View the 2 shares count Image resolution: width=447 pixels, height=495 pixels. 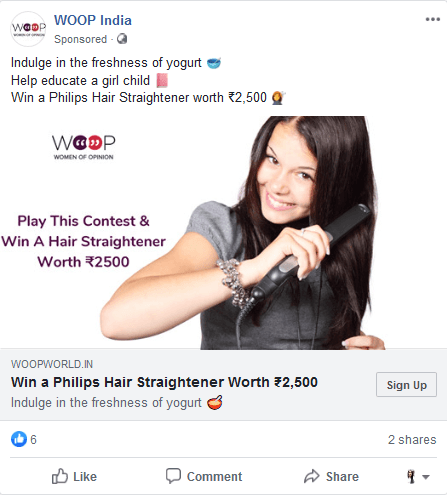[412, 439]
